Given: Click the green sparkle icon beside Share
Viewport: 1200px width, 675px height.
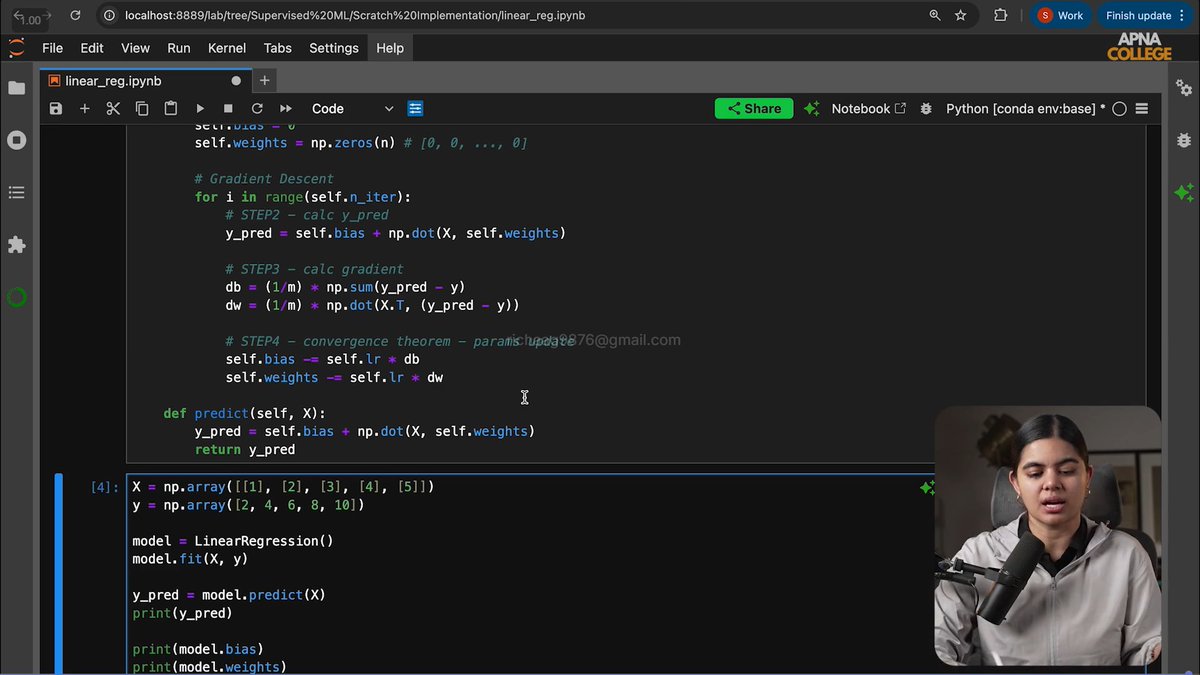Looking at the screenshot, I should pyautogui.click(x=812, y=109).
